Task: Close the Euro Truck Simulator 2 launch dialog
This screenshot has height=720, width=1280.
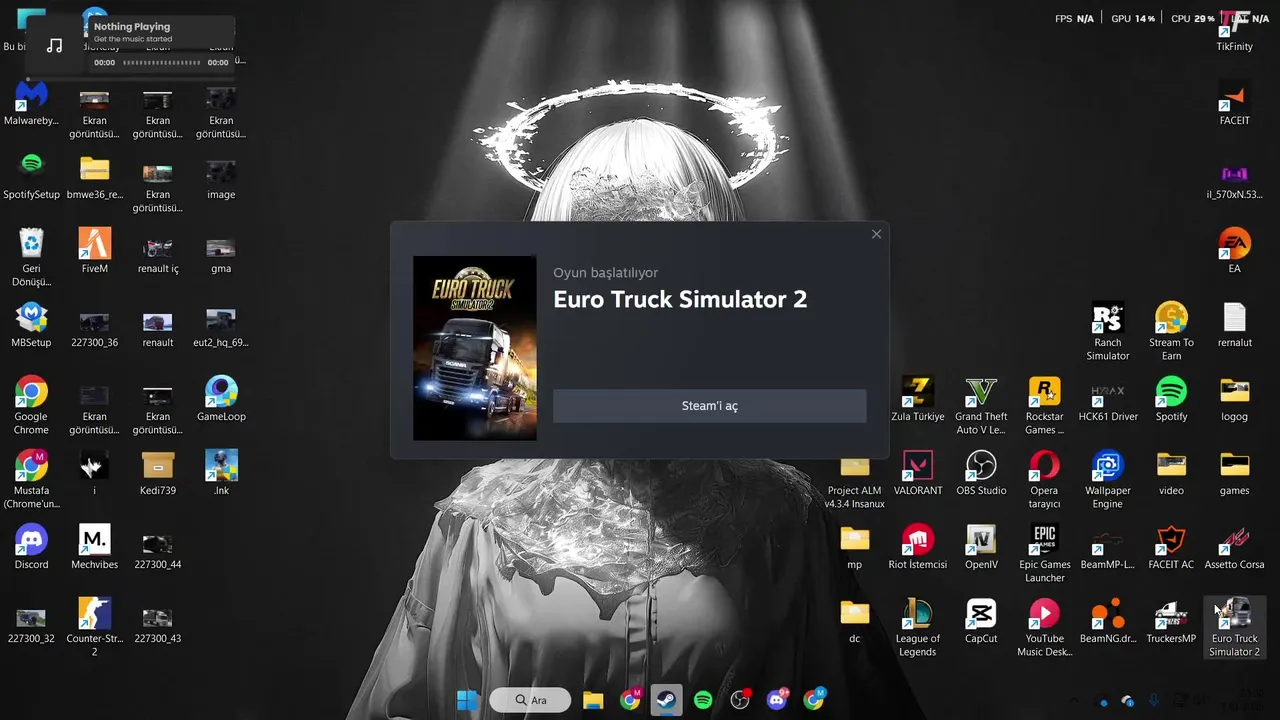Action: (876, 234)
